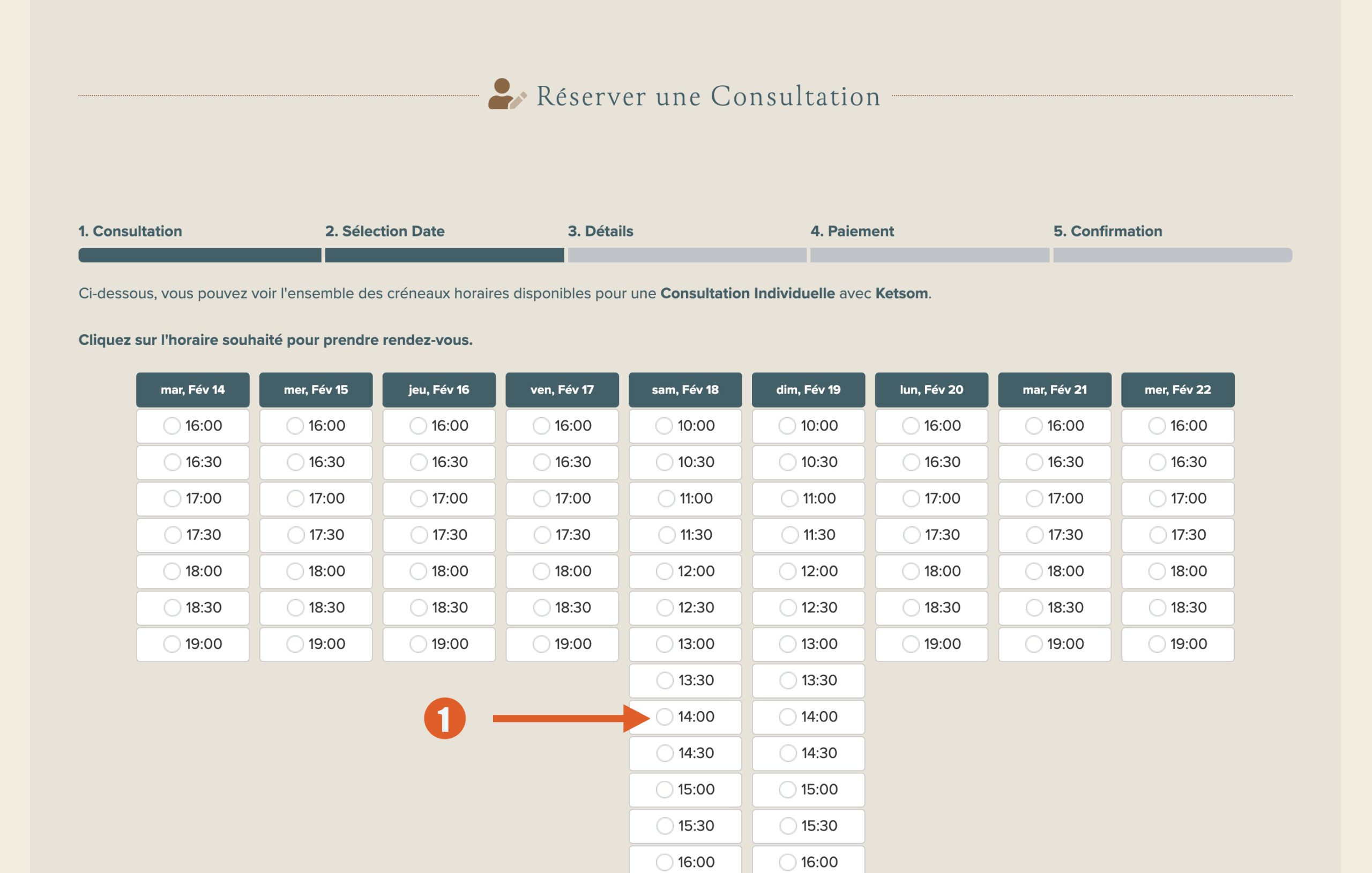Viewport: 1372px width, 873px height.
Task: Select 11:00 on dim, Fév 19
Action: coord(809,499)
